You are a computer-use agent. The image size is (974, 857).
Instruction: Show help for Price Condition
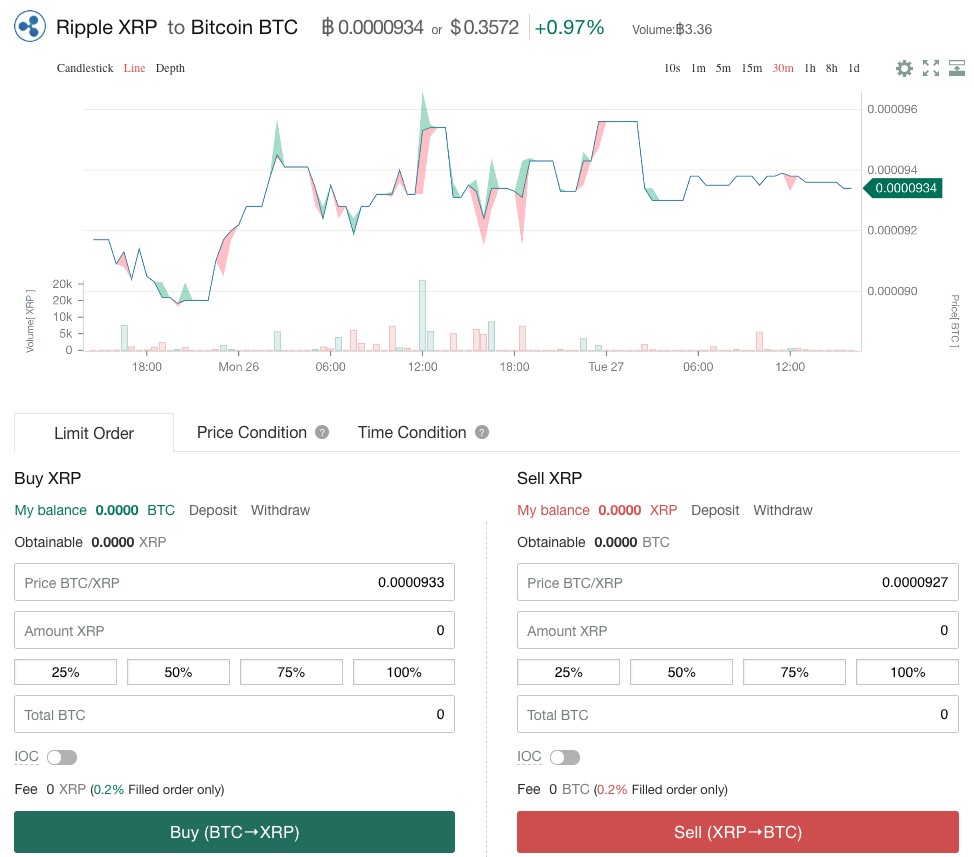[x=322, y=432]
